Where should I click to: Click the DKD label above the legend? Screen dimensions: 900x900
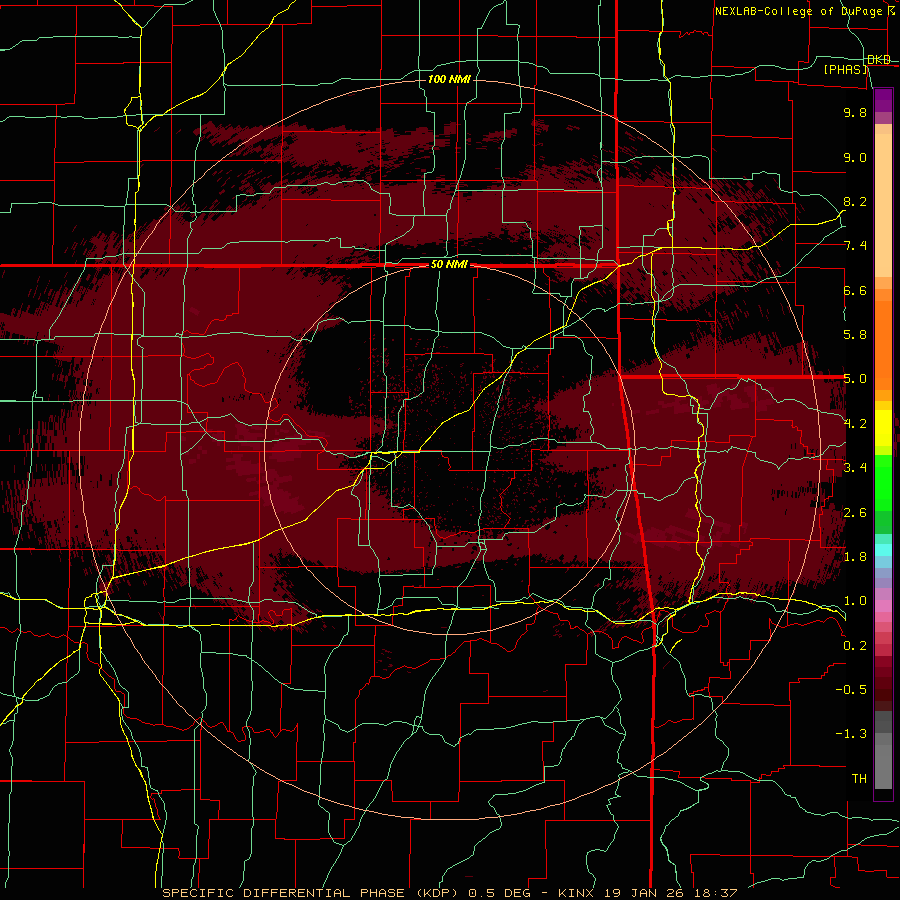tap(879, 59)
